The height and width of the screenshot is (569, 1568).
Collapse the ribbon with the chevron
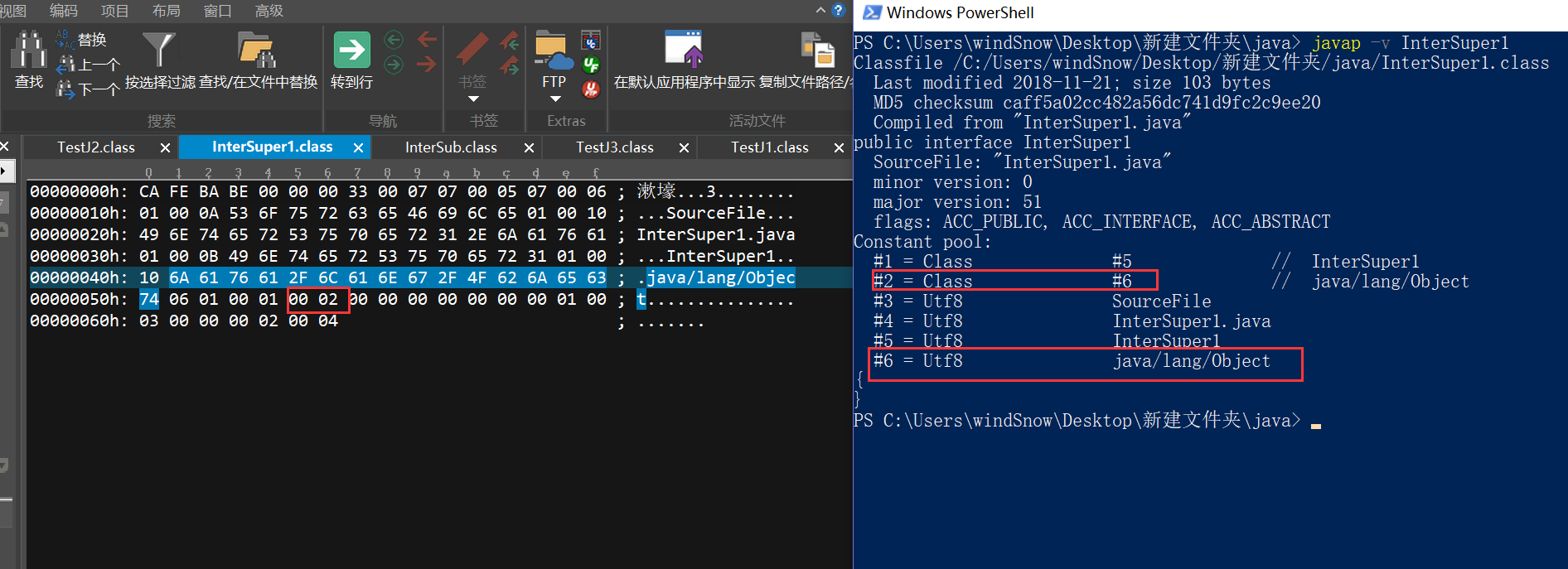[x=820, y=10]
